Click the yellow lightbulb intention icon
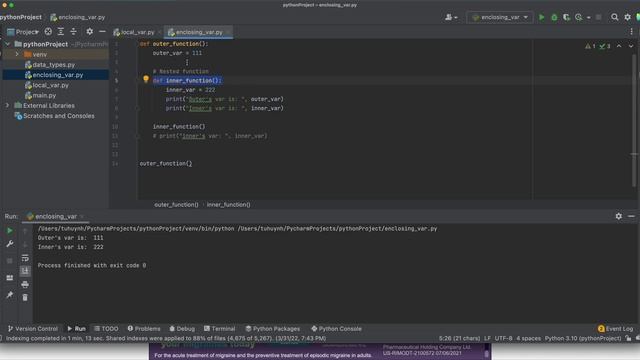Screen dimensions: 640x360 coord(146,79)
